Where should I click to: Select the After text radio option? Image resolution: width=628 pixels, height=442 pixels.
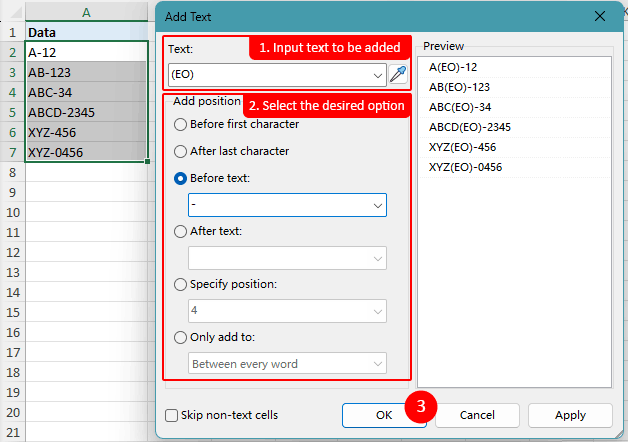click(181, 232)
